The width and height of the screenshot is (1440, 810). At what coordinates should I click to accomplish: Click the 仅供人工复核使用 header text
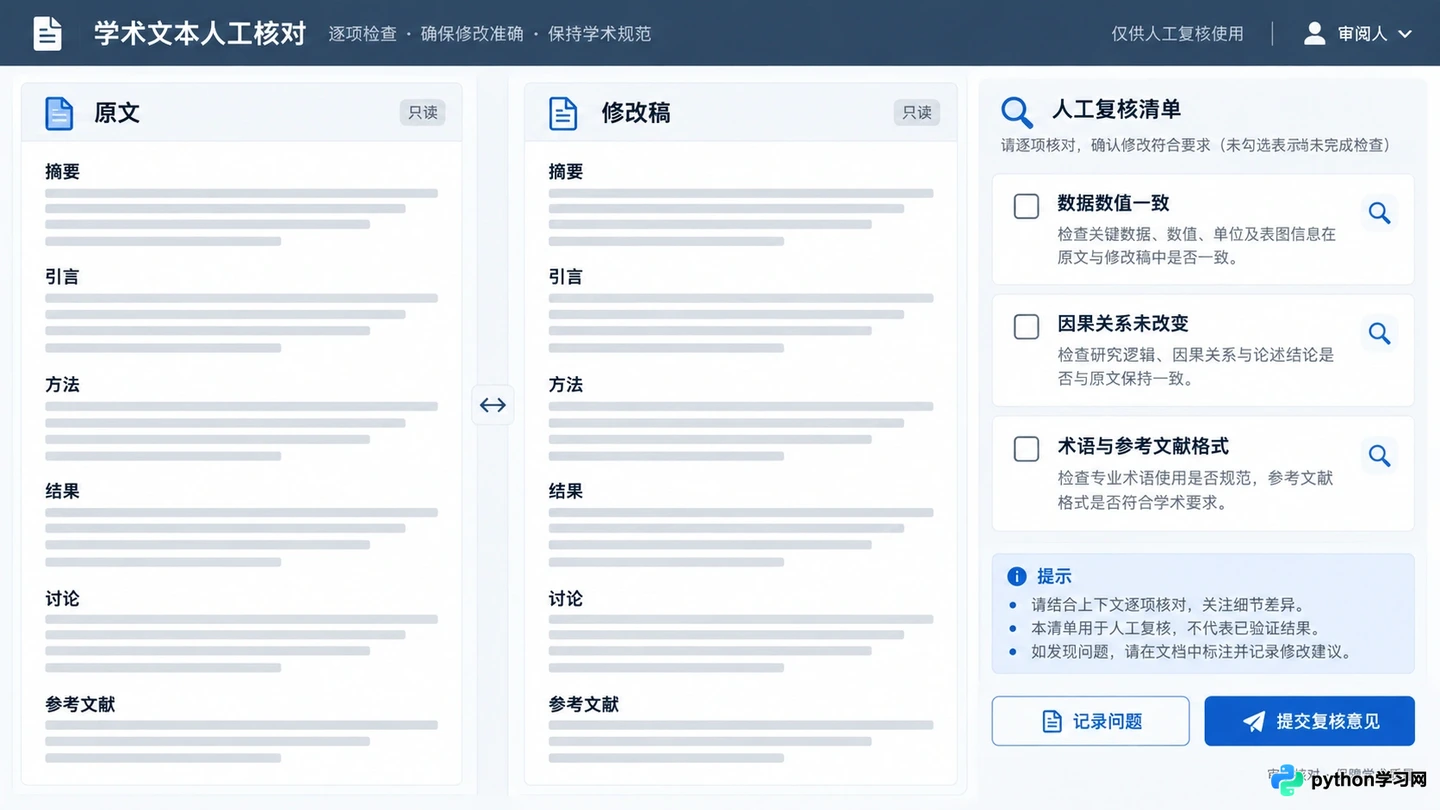pyautogui.click(x=1178, y=34)
